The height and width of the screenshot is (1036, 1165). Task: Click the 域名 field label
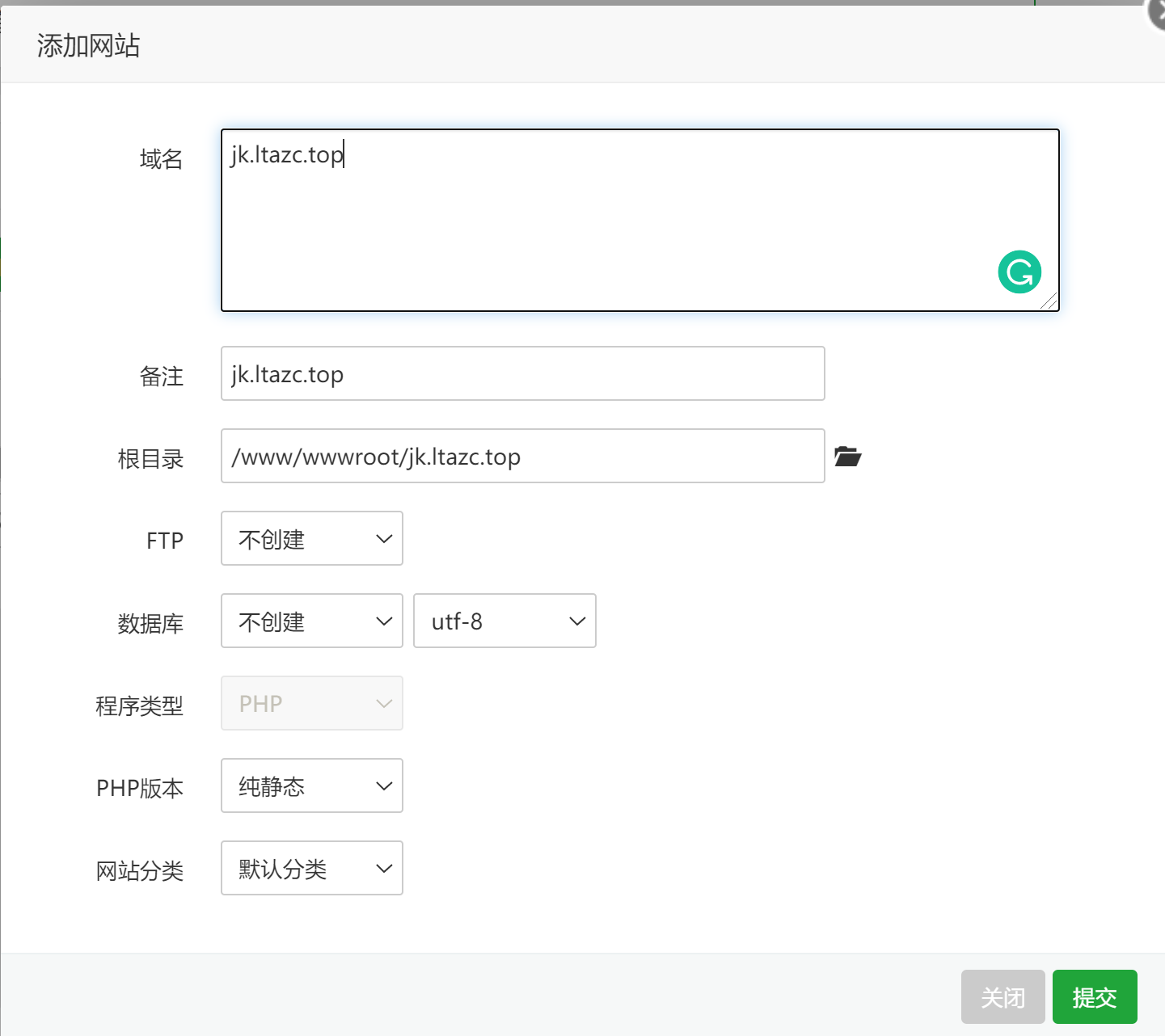point(161,159)
